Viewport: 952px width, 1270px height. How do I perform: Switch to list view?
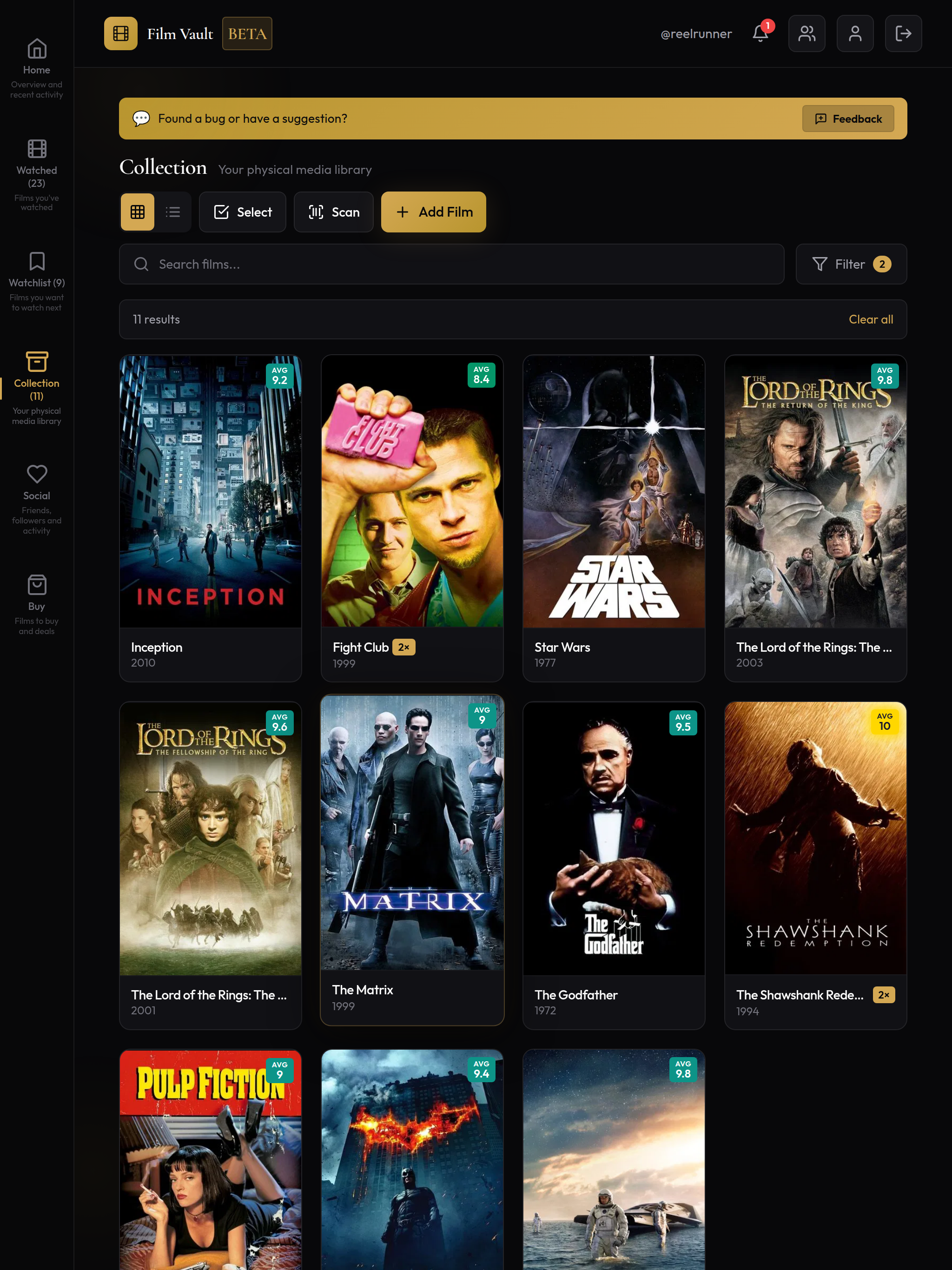coord(173,212)
